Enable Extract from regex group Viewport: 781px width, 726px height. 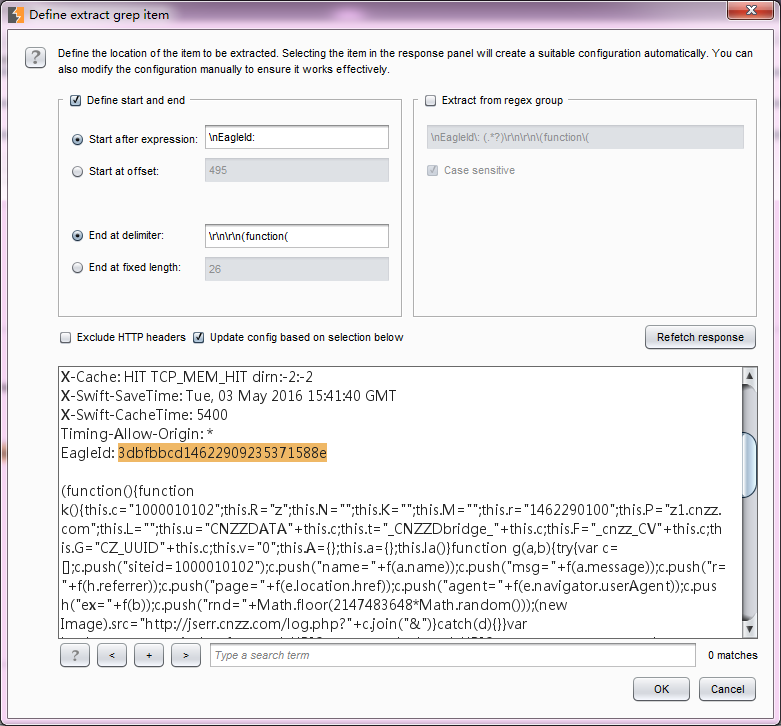tap(431, 100)
